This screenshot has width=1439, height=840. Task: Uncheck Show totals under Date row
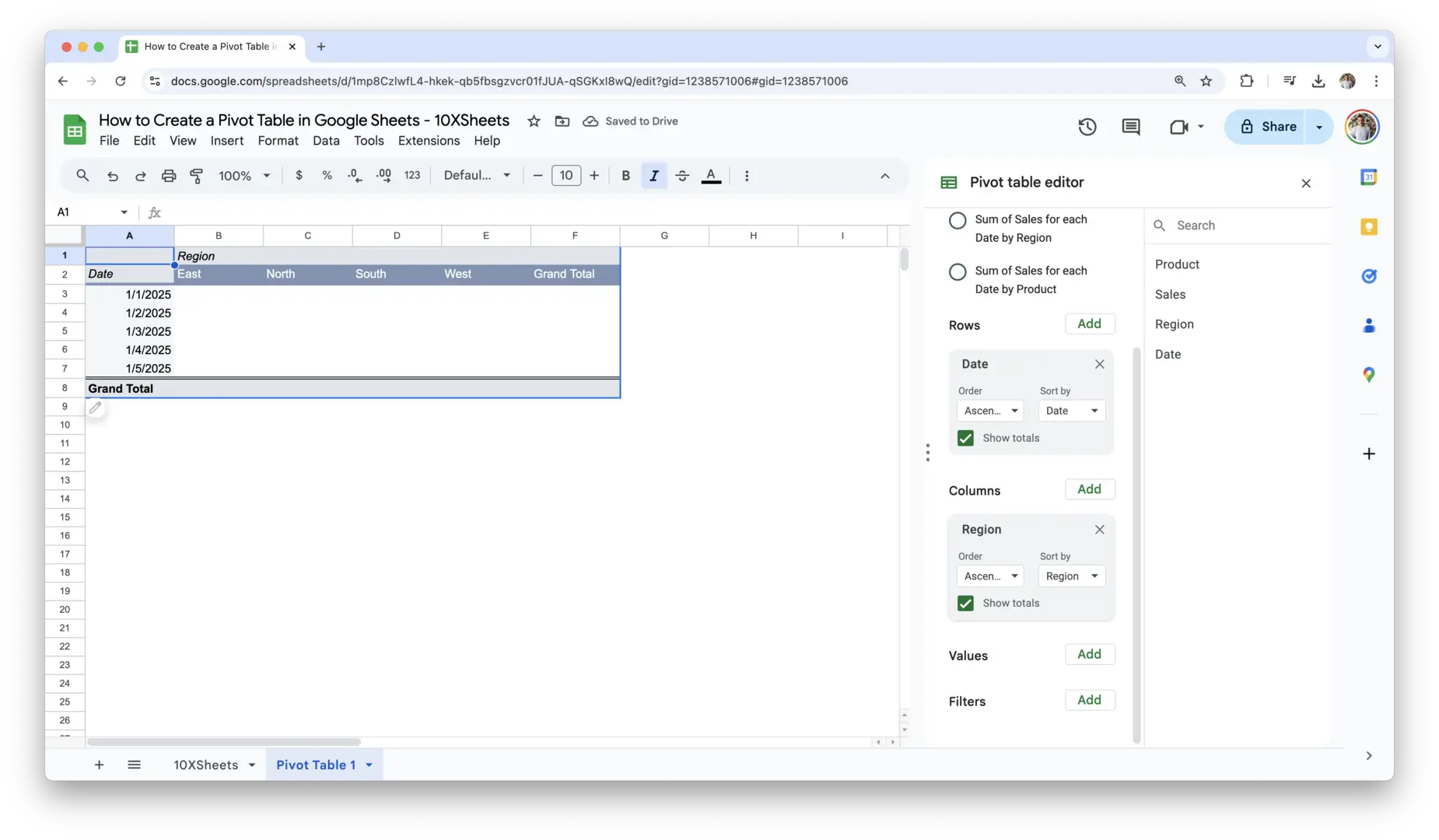pyautogui.click(x=965, y=438)
